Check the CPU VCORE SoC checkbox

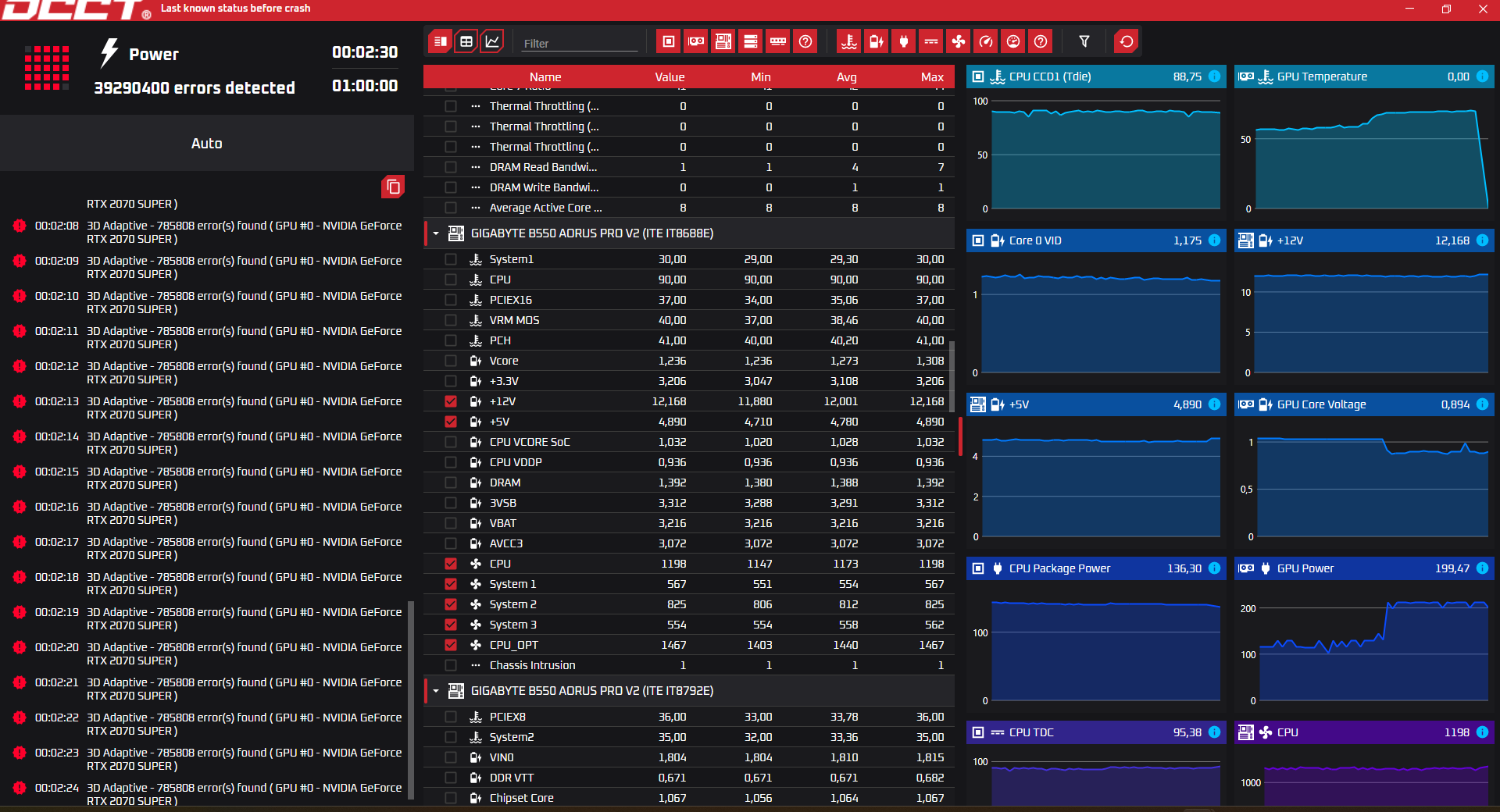pyautogui.click(x=451, y=442)
